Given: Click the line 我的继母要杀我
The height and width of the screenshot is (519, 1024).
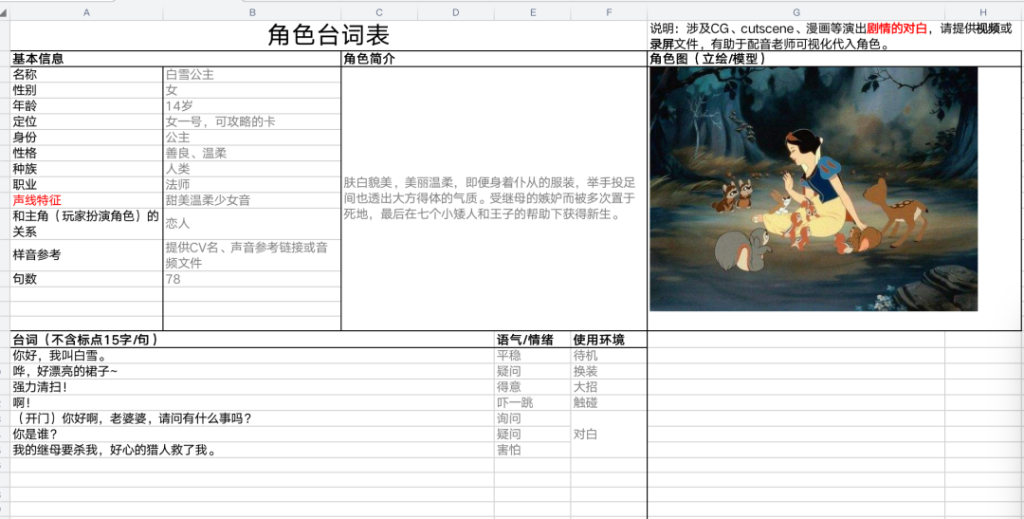Looking at the screenshot, I should tap(252, 450).
